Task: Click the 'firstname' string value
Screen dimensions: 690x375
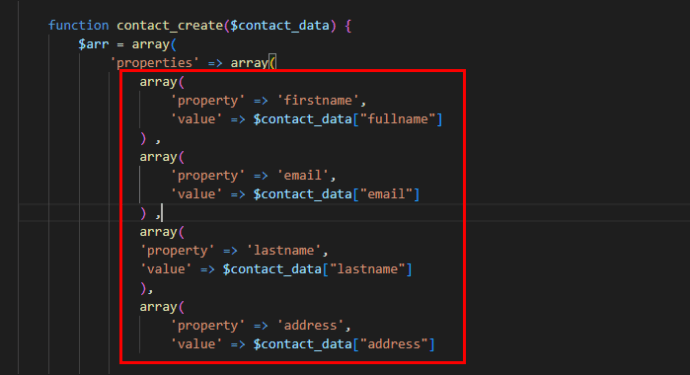Action: click(x=318, y=100)
